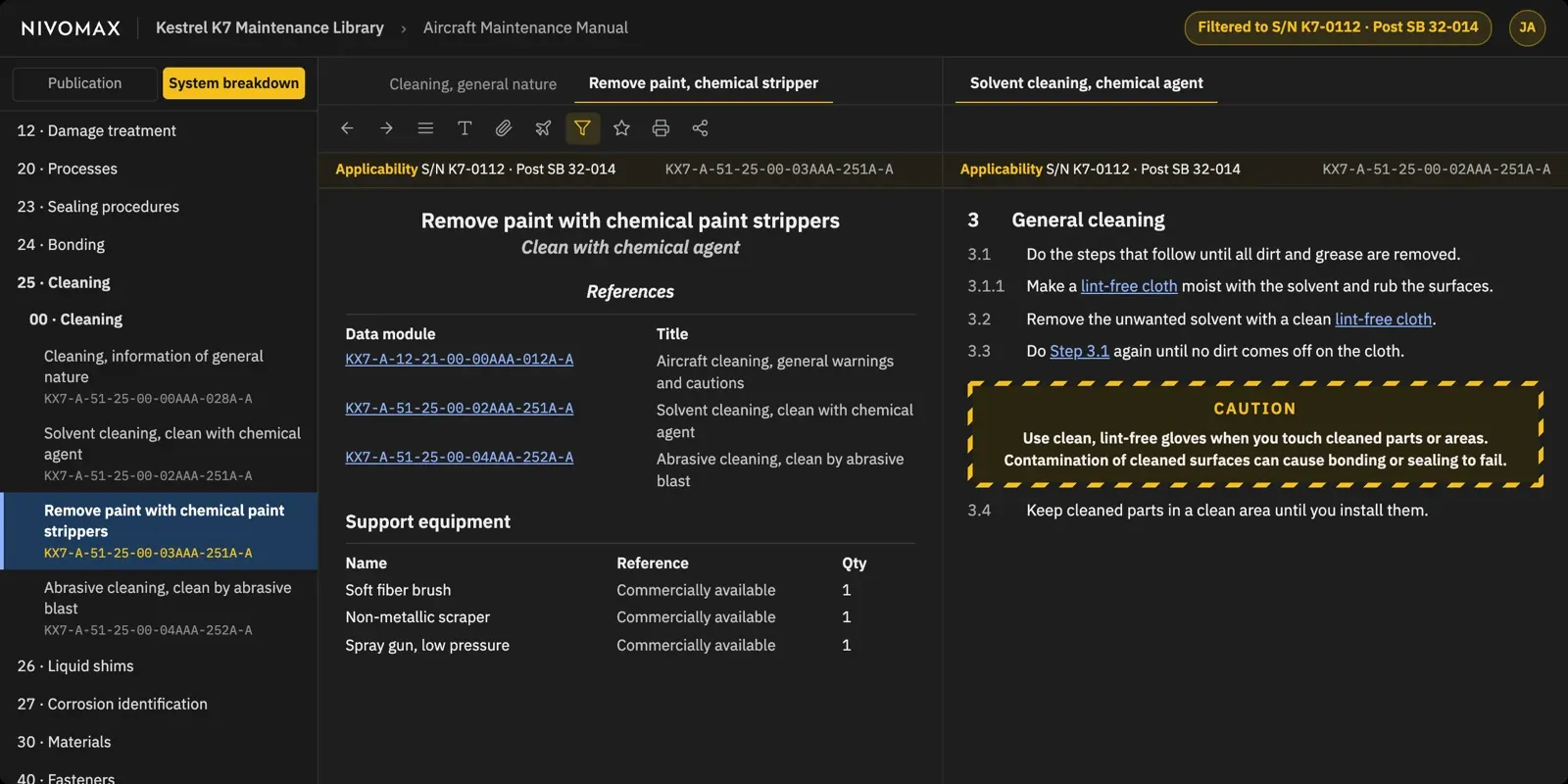This screenshot has height=784, width=1568.
Task: Select the Solvent cleaning, chemical agent tab
Action: click(x=1087, y=83)
